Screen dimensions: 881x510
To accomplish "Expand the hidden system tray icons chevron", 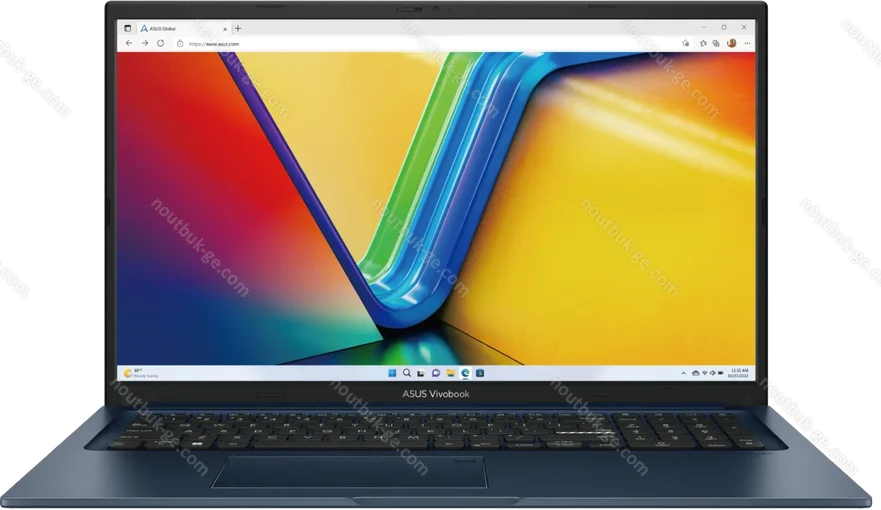I will (x=682, y=373).
